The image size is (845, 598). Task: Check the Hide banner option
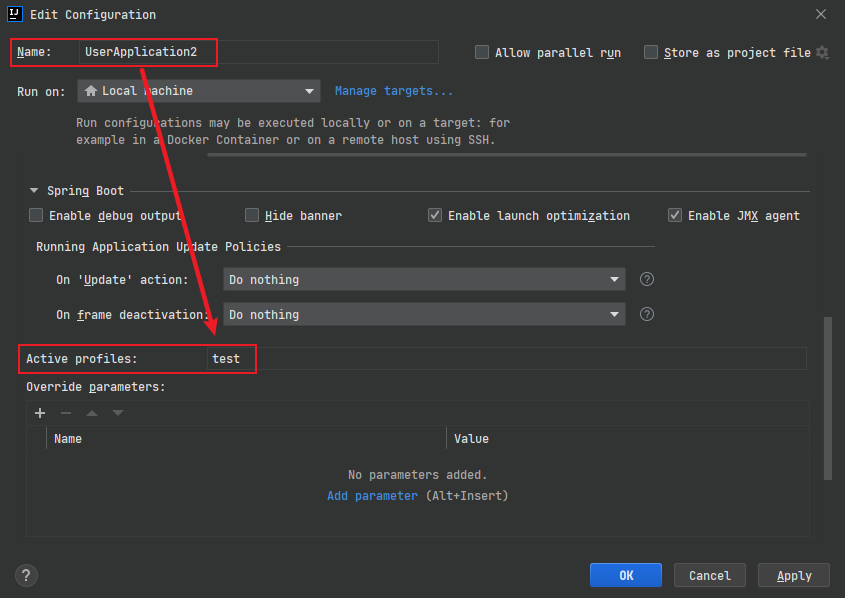(252, 215)
